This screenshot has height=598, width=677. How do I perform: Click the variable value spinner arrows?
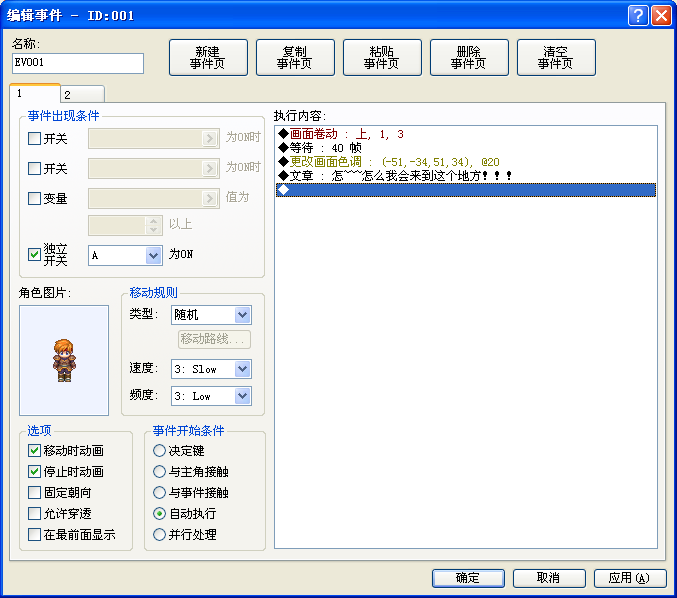[153, 225]
